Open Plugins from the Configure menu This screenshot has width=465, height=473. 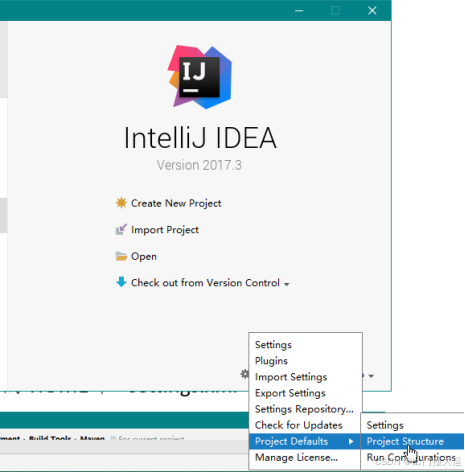pos(305,361)
